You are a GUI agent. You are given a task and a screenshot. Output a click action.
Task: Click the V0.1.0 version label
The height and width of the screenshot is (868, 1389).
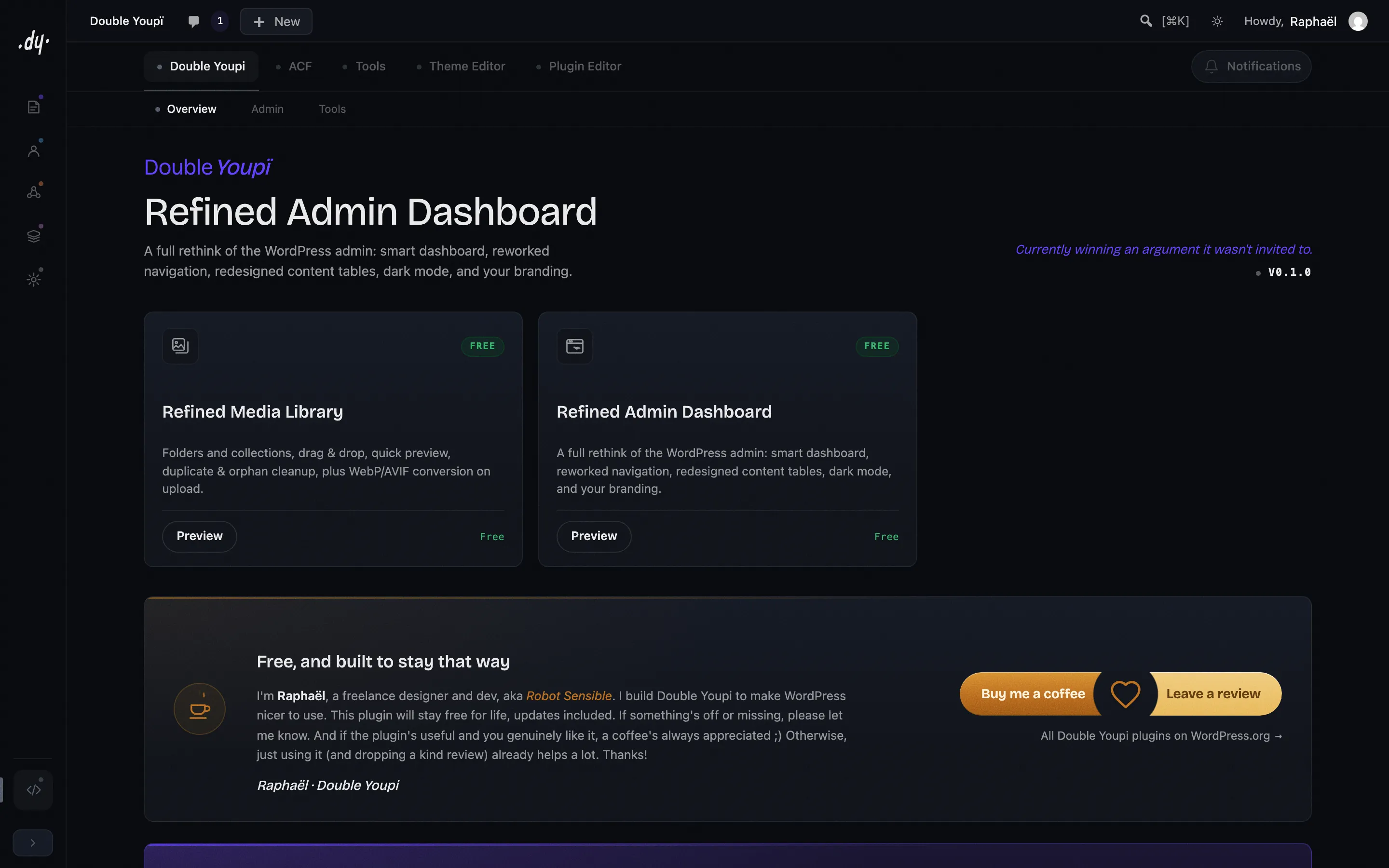[x=1289, y=272]
